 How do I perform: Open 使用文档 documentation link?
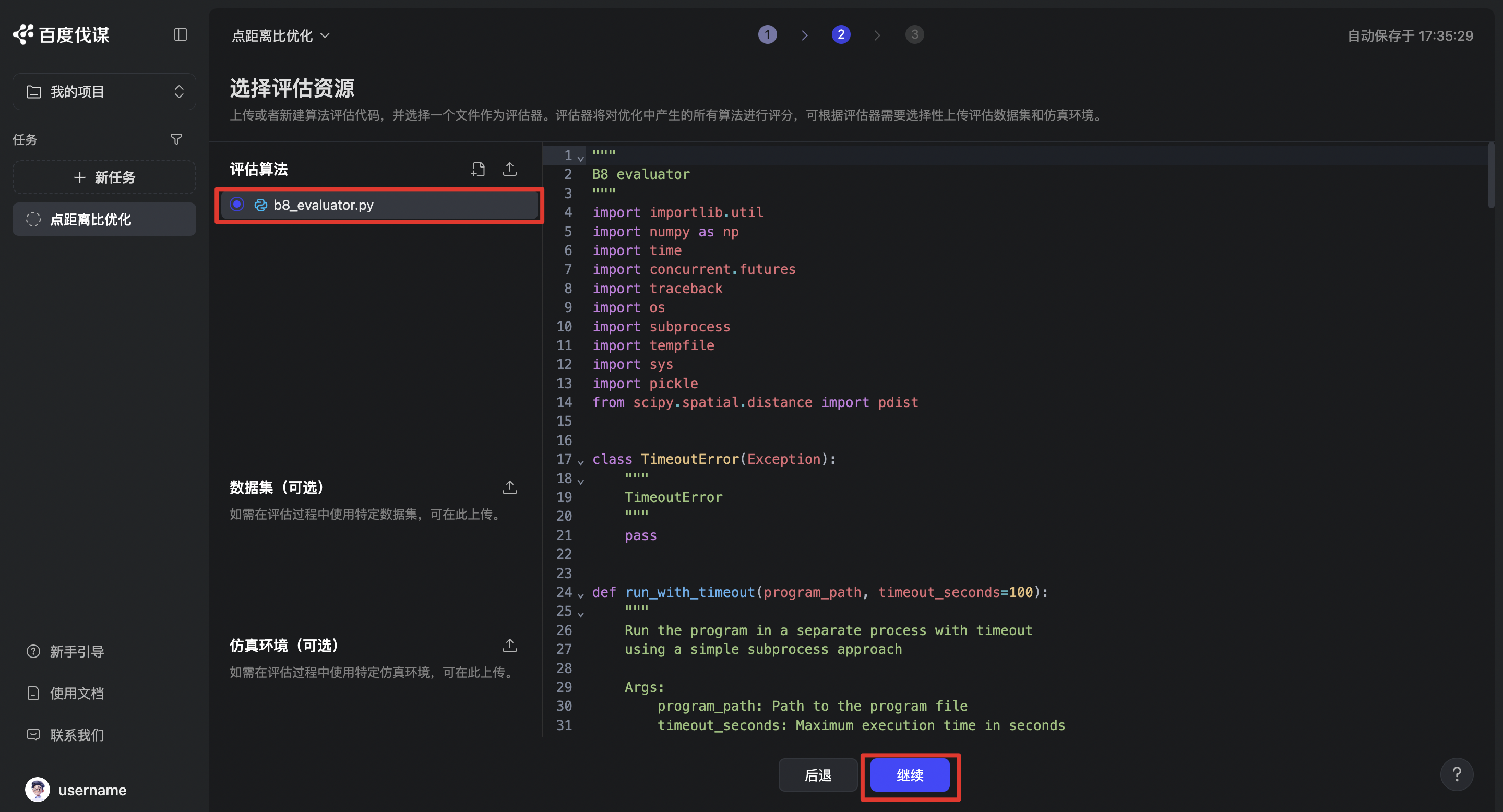click(76, 693)
